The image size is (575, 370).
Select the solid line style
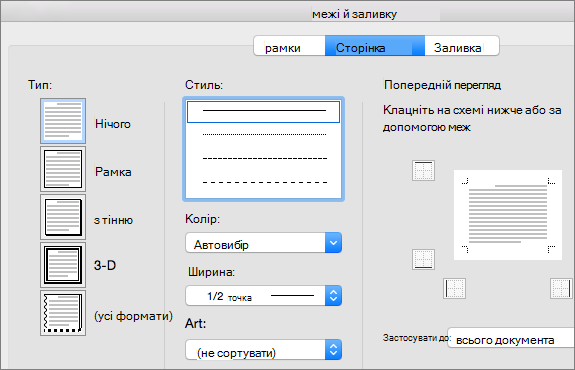[x=263, y=111]
